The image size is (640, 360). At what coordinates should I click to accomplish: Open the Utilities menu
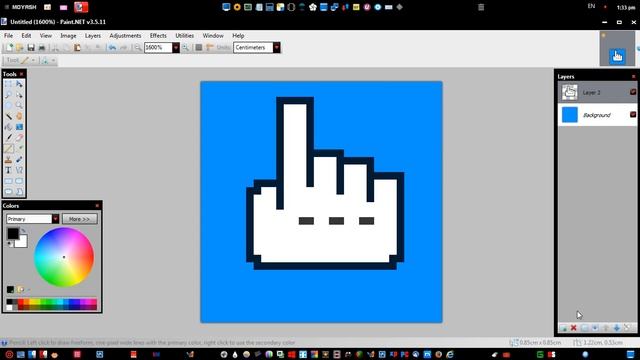coord(184,36)
